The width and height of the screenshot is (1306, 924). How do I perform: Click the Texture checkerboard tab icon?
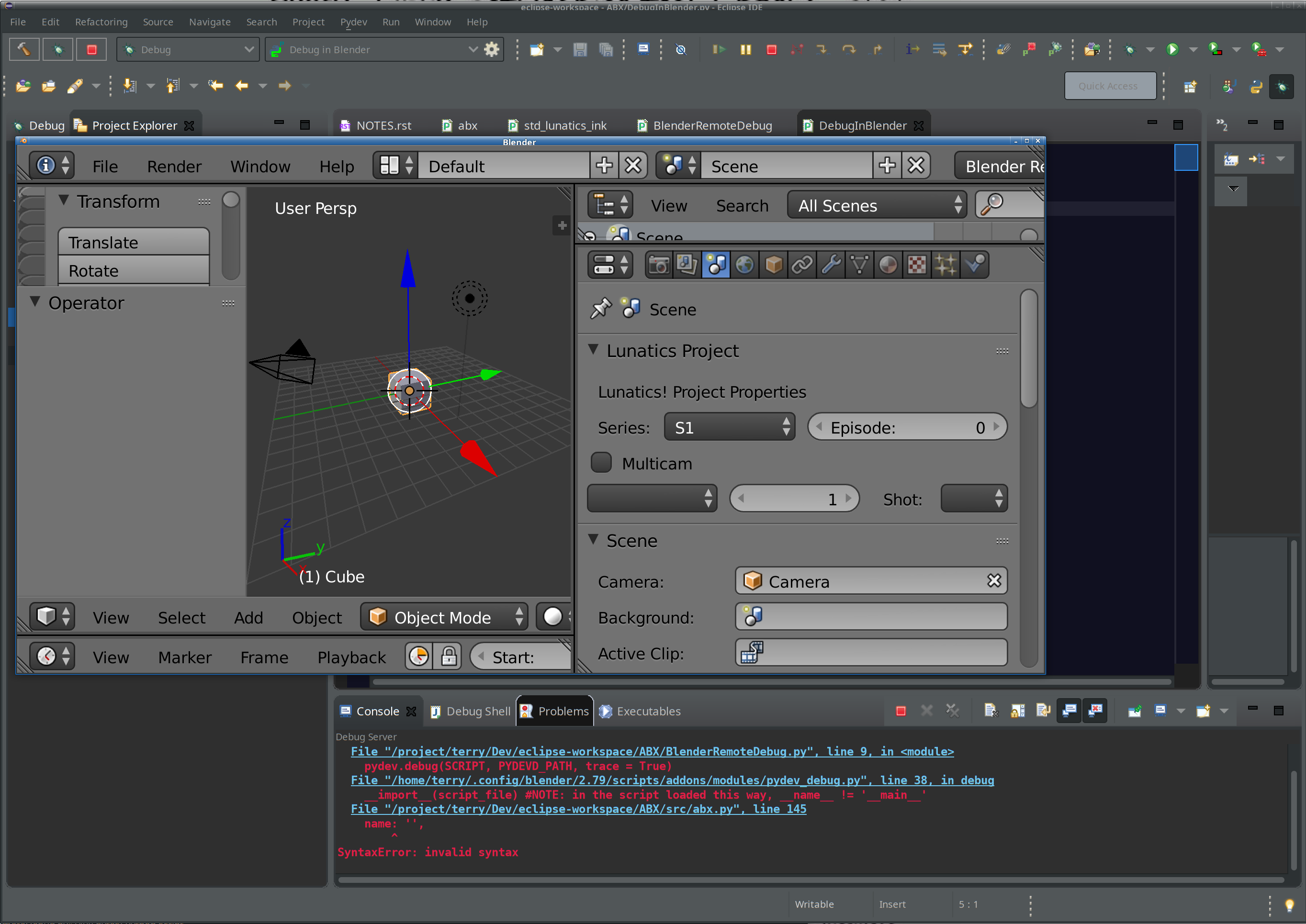916,265
